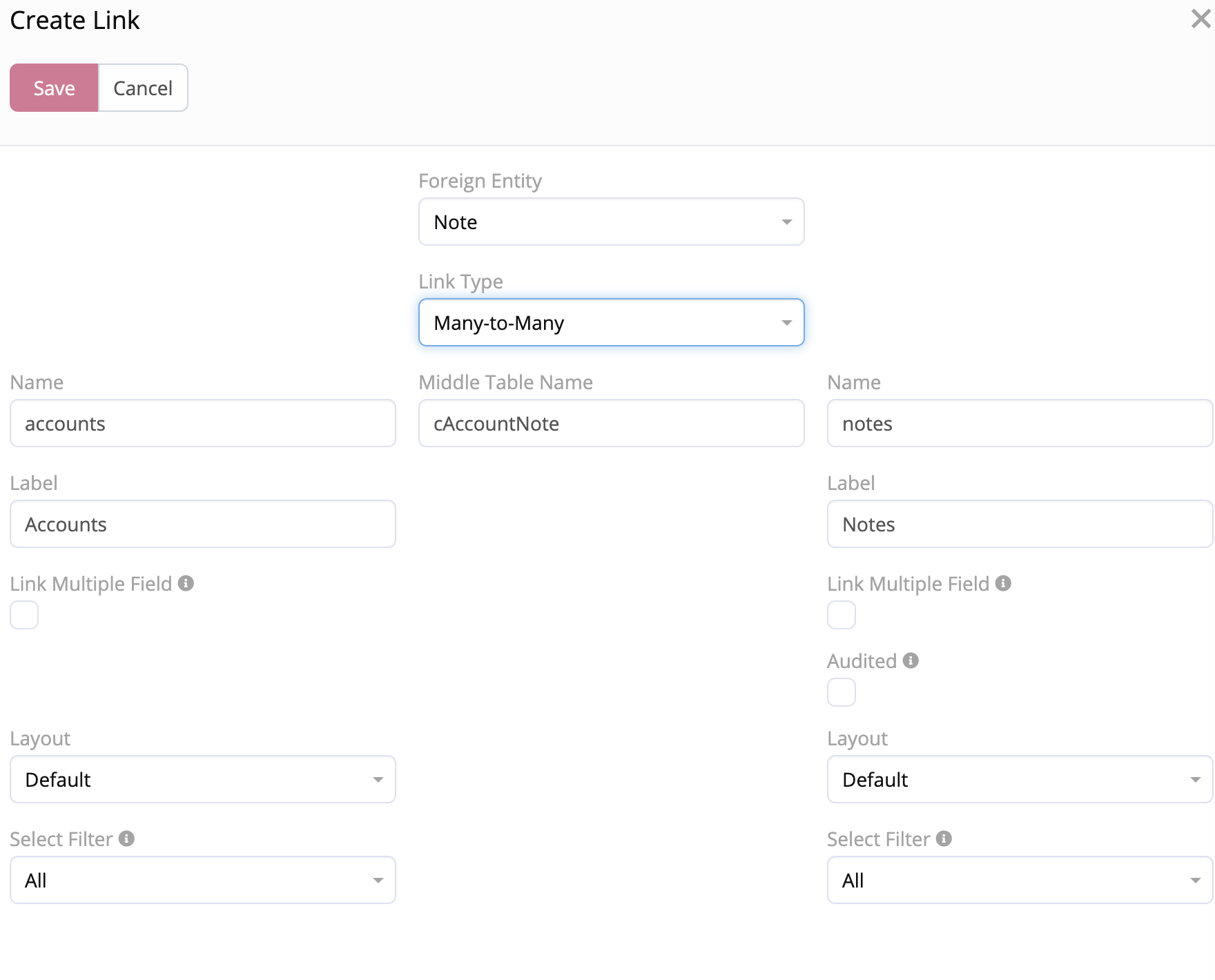
Task: Open the left Layout dropdown
Action: tap(202, 779)
